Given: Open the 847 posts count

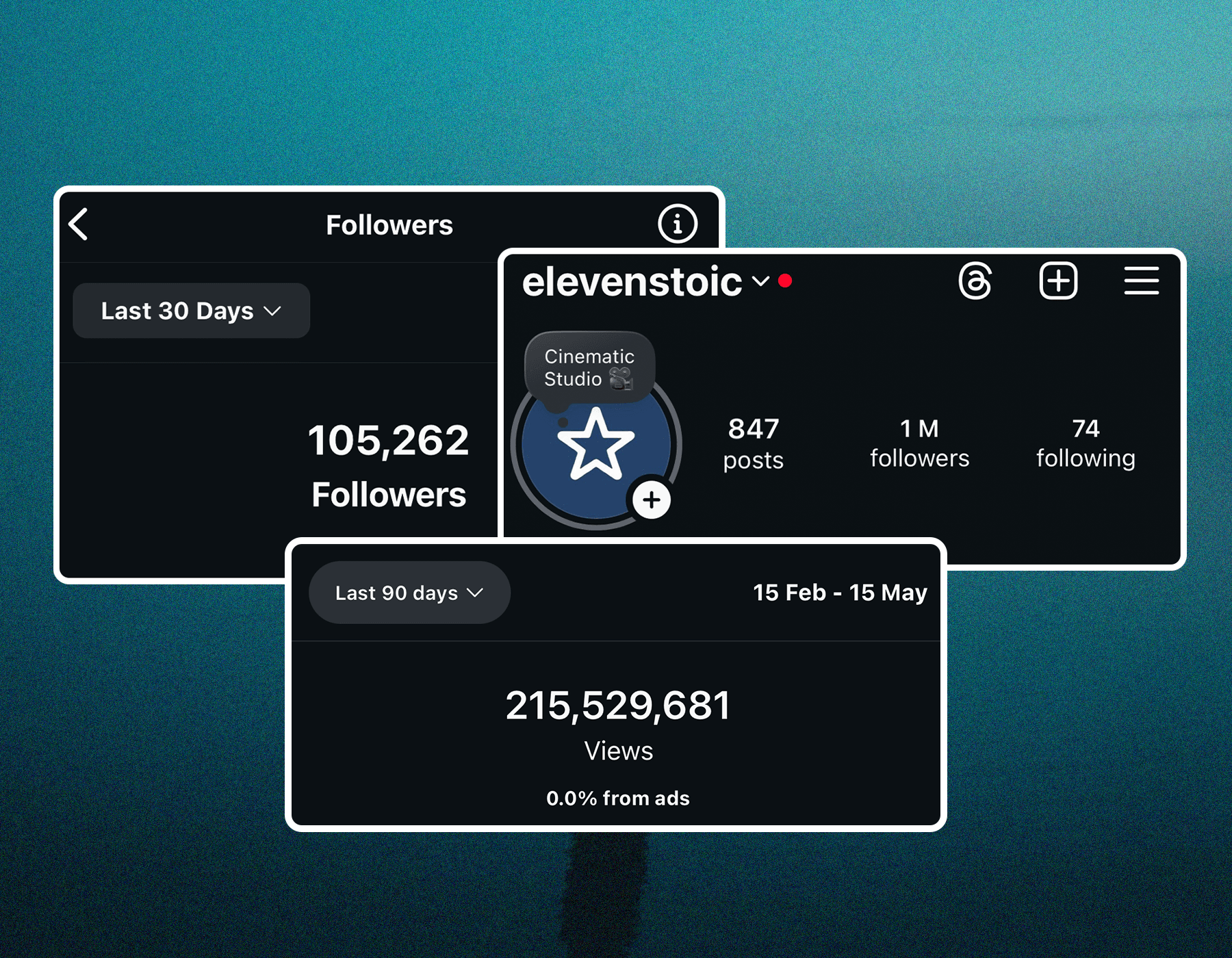Looking at the screenshot, I should [753, 443].
